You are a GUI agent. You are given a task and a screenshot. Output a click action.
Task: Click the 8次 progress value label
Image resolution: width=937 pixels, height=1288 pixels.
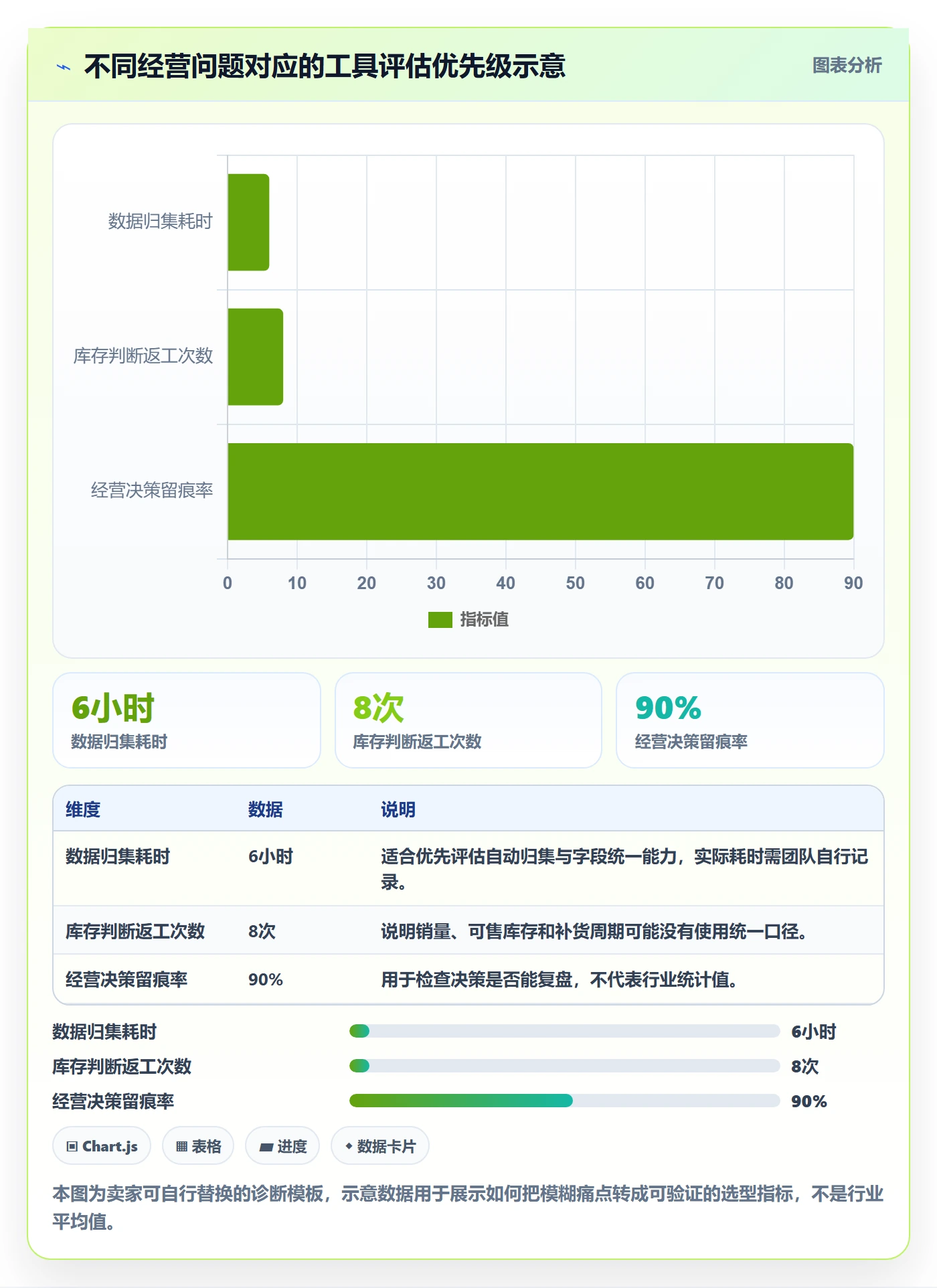pyautogui.click(x=805, y=1066)
